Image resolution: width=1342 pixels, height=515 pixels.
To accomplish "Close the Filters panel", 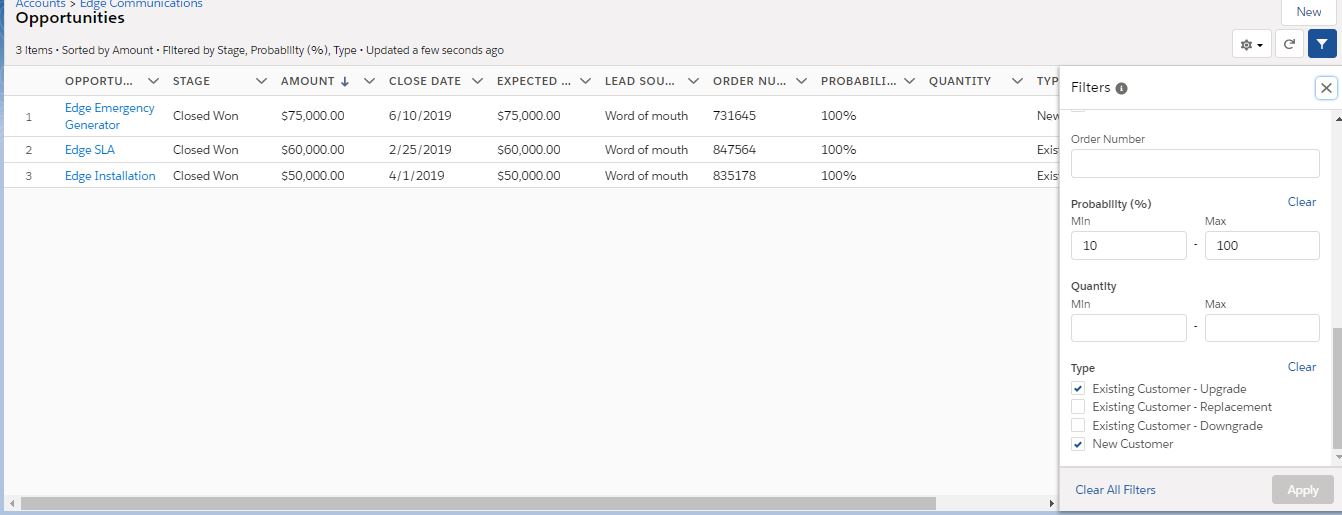I will tap(1326, 88).
